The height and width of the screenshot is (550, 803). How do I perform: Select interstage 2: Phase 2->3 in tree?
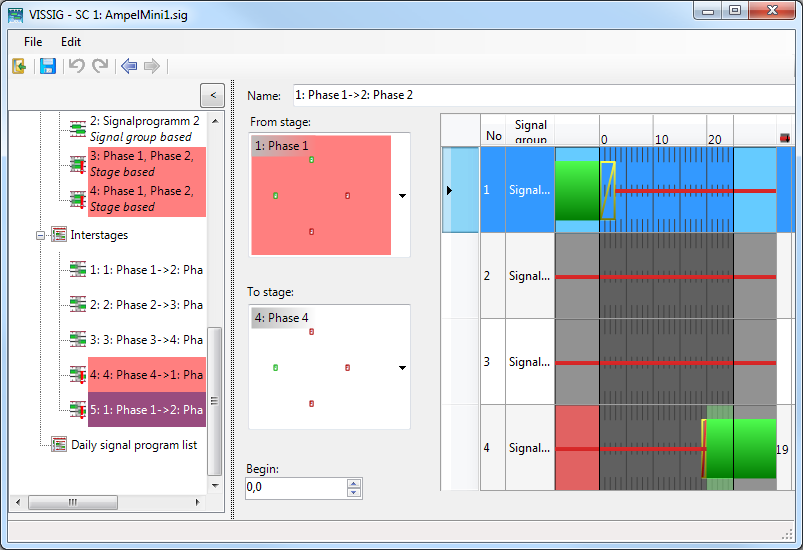[146, 304]
